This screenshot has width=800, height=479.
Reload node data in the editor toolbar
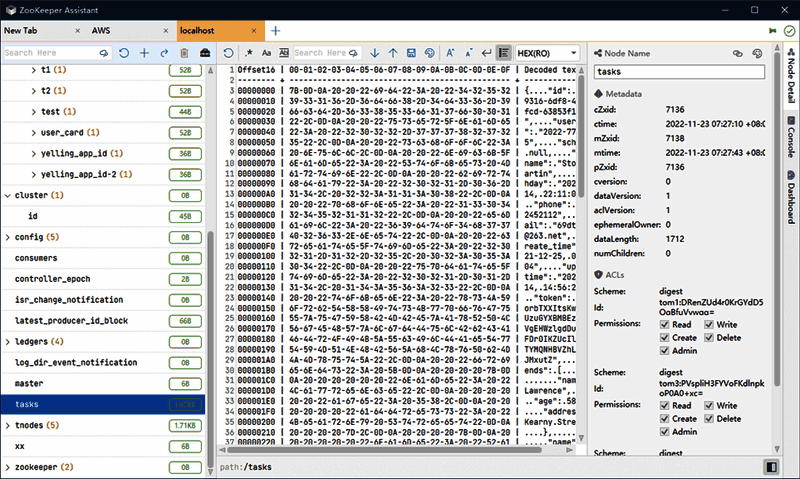(x=229, y=53)
